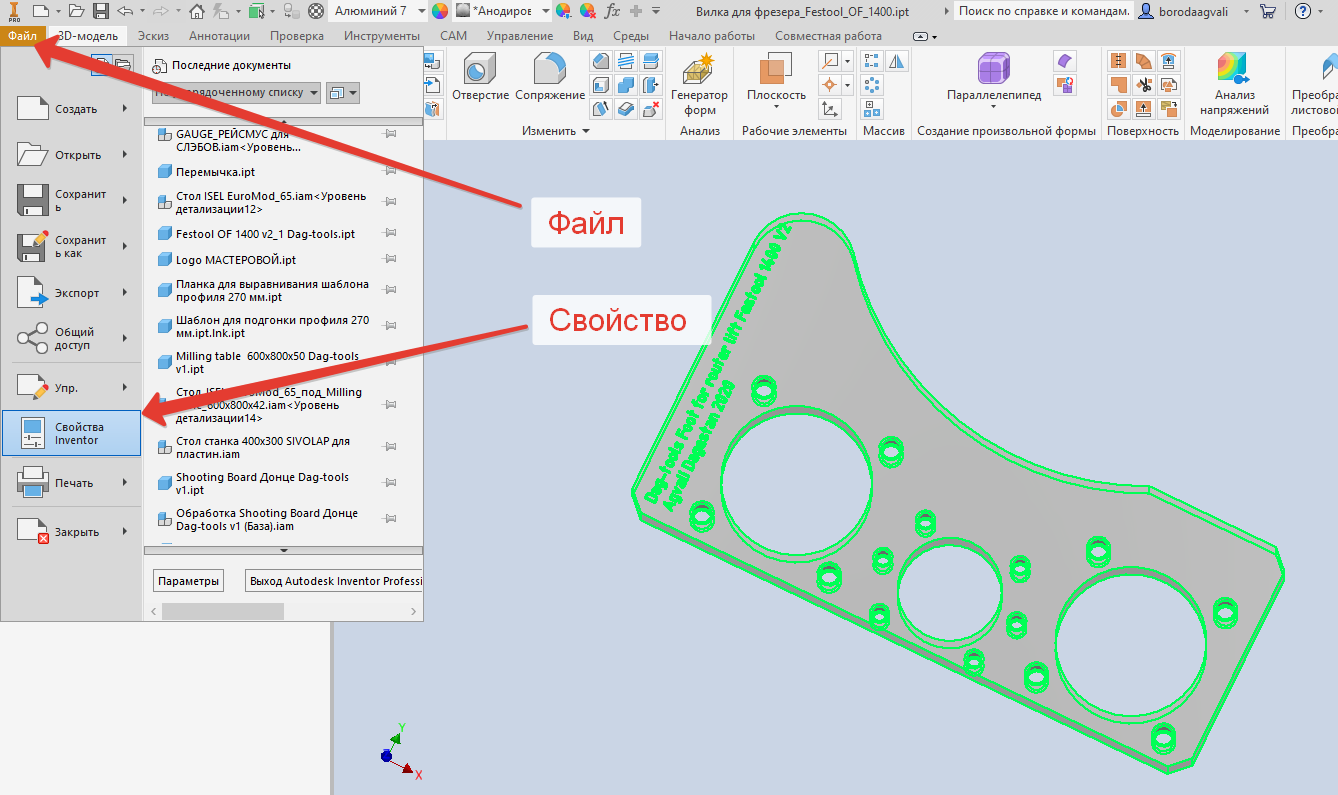The width and height of the screenshot is (1338, 795).
Task: Expand the Создать submenu arrow
Action: coord(125,109)
